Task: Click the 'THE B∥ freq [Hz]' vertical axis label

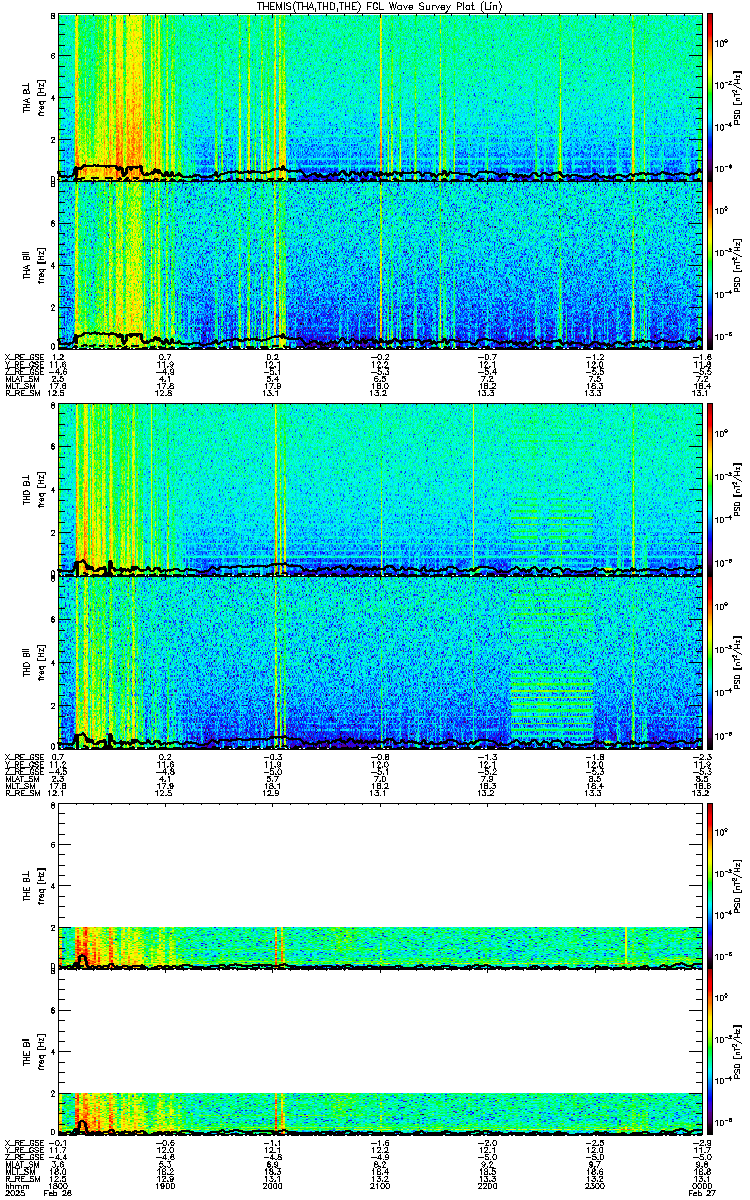Action: click(33, 1053)
